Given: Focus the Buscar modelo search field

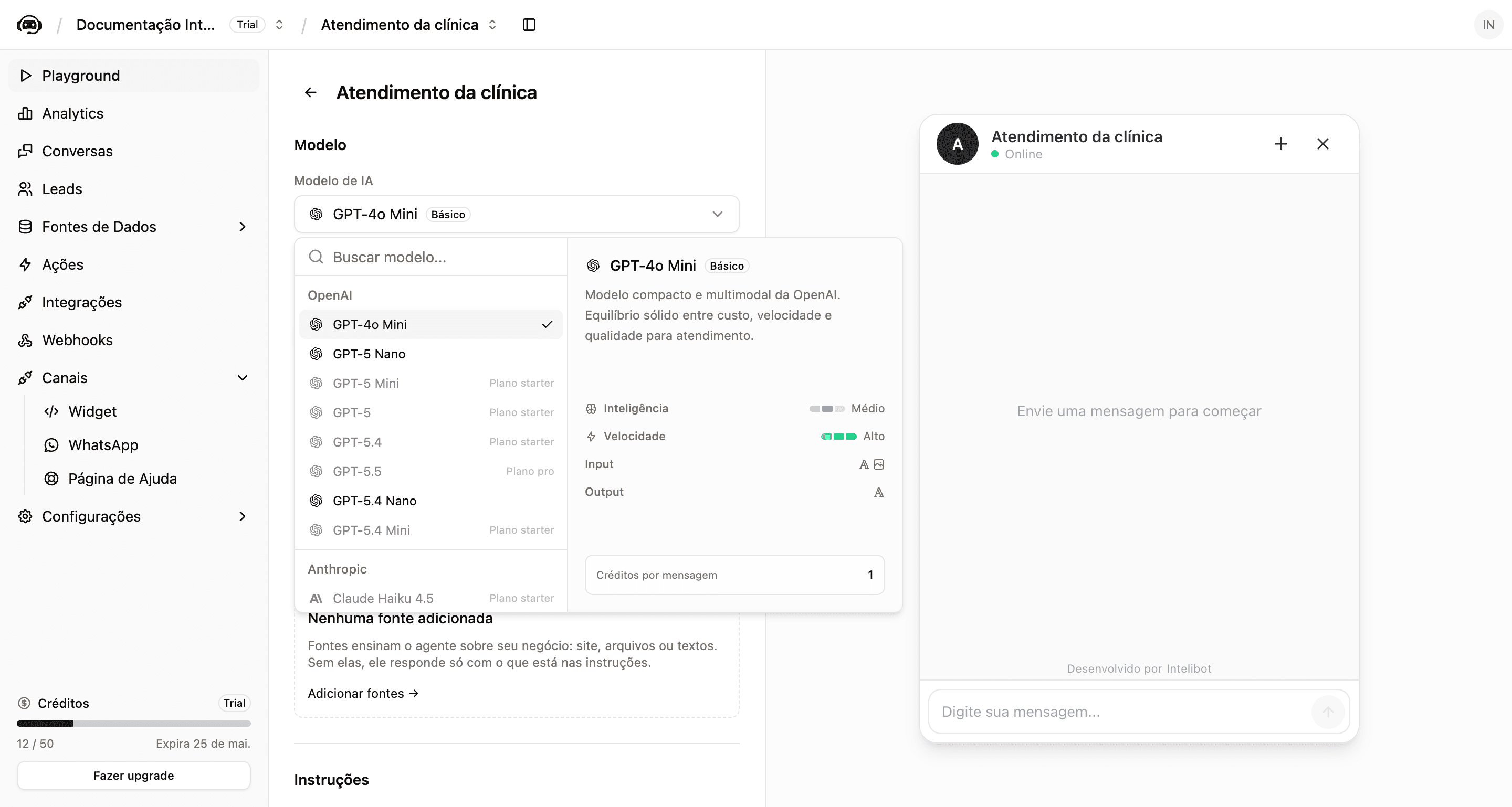Looking at the screenshot, I should (431, 257).
